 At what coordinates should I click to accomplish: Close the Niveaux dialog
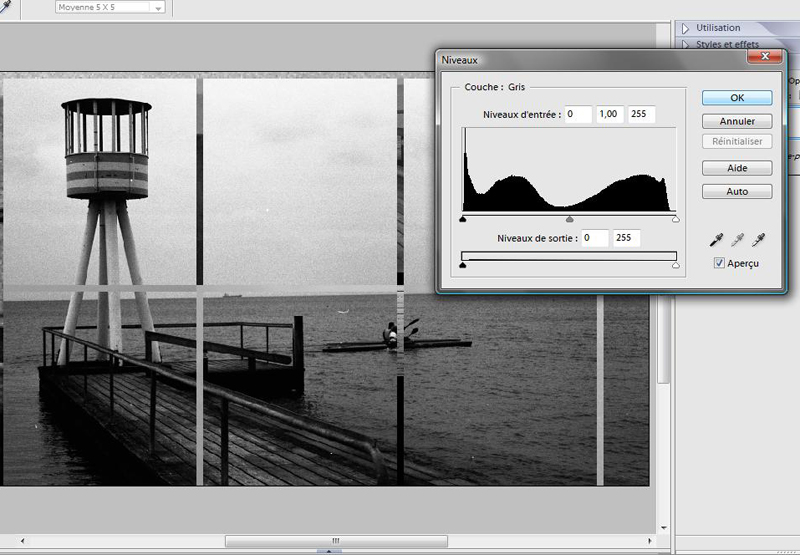(x=764, y=56)
